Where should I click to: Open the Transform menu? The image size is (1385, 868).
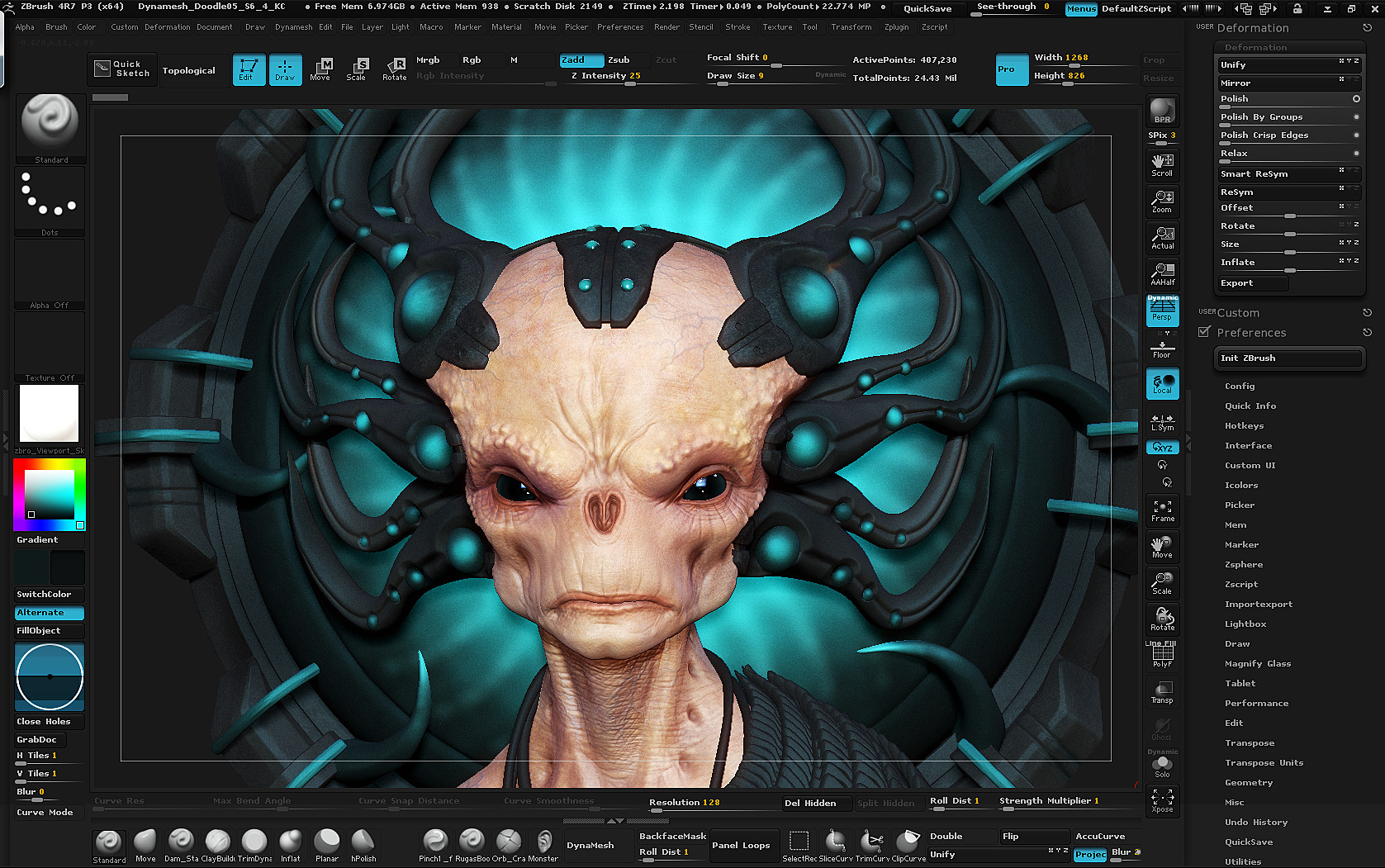[851, 27]
